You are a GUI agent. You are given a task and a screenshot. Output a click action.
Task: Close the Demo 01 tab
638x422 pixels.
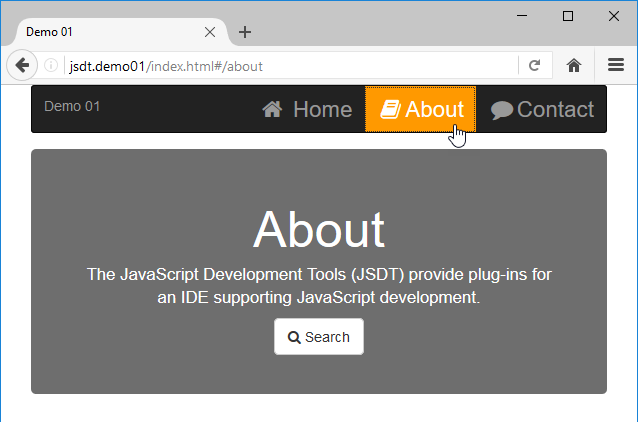point(210,32)
